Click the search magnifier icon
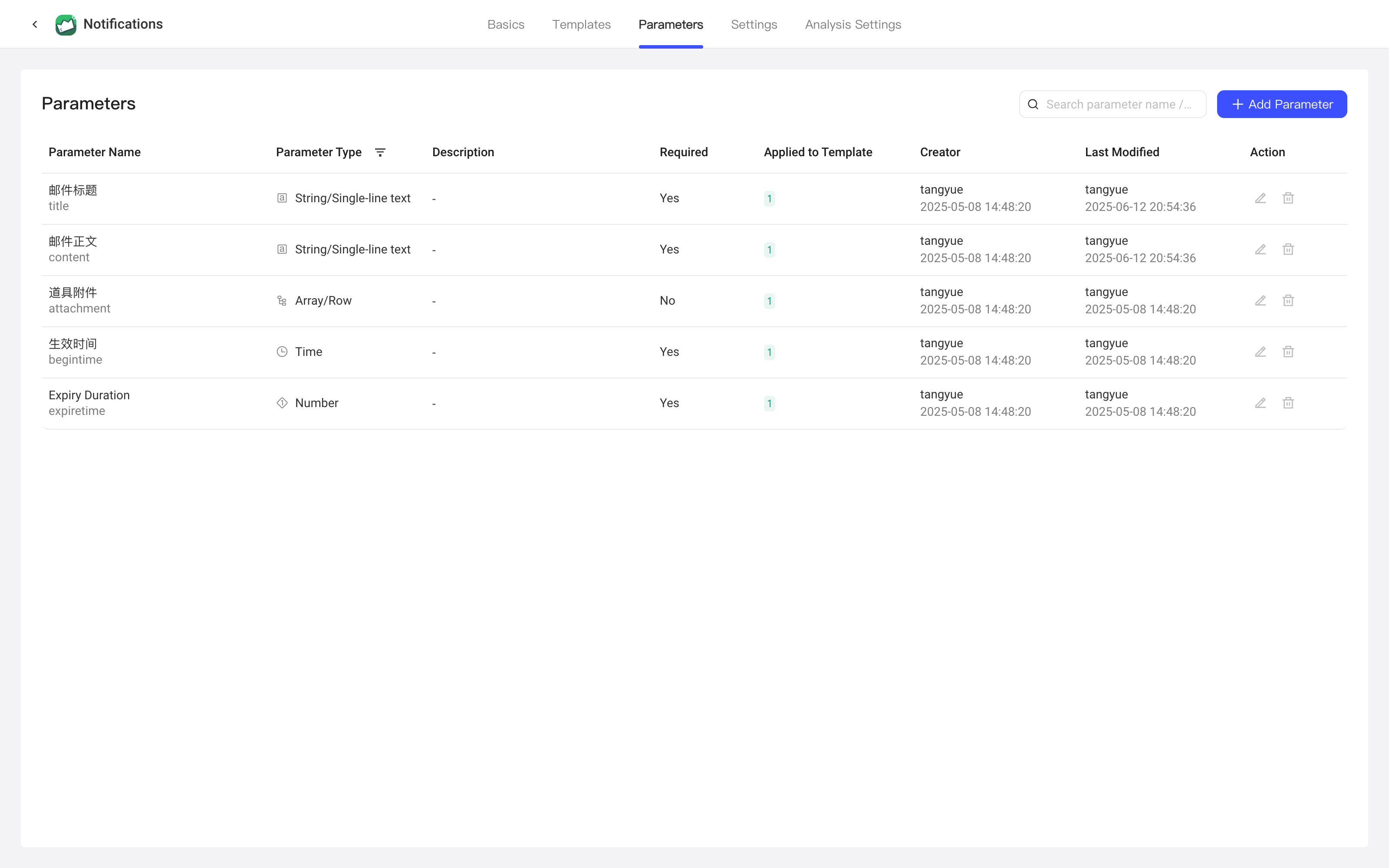 1033,105
